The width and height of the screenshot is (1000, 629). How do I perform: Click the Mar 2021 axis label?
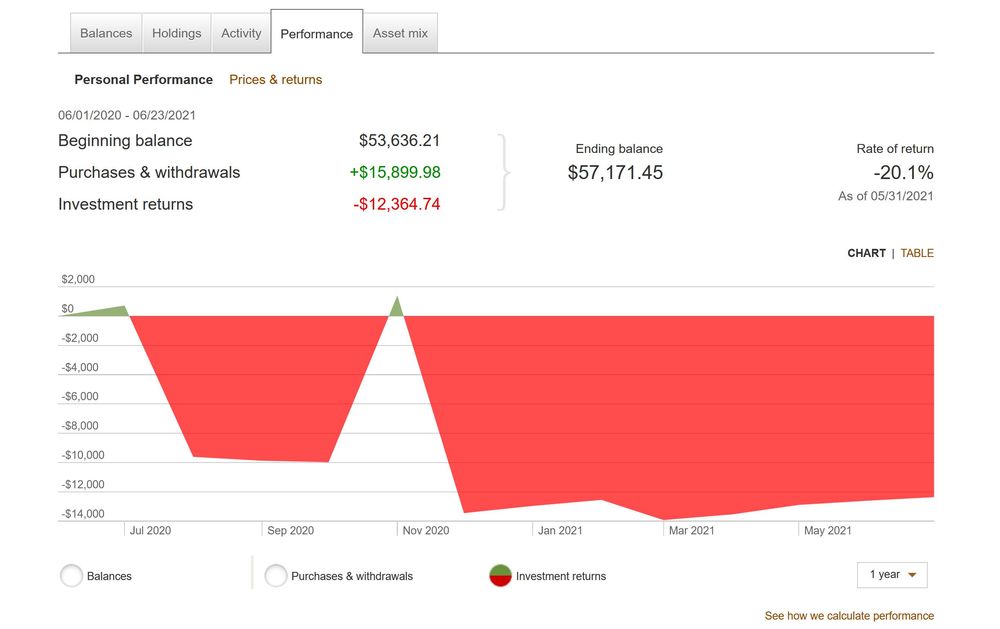[690, 530]
